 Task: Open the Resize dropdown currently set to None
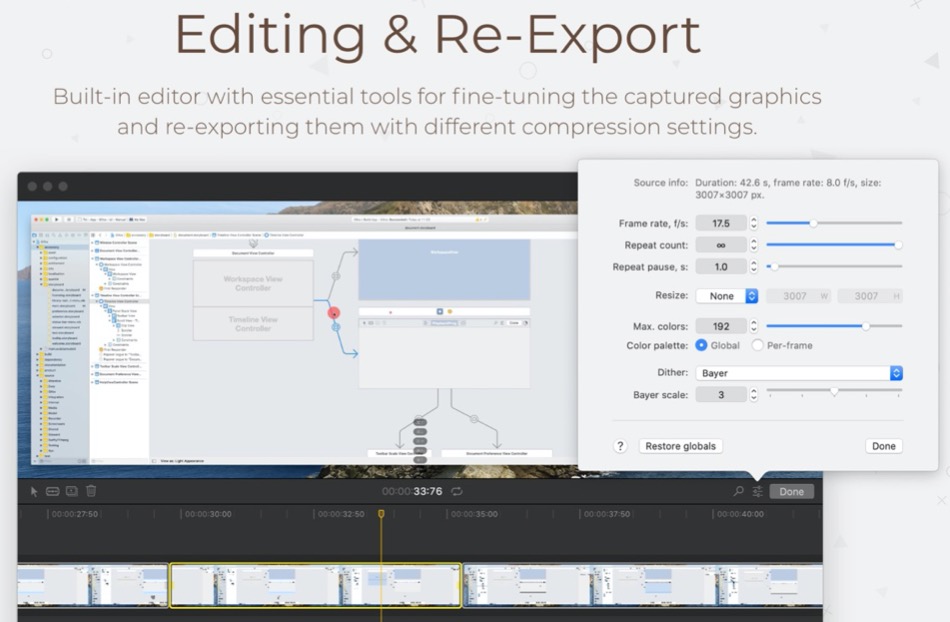(726, 295)
